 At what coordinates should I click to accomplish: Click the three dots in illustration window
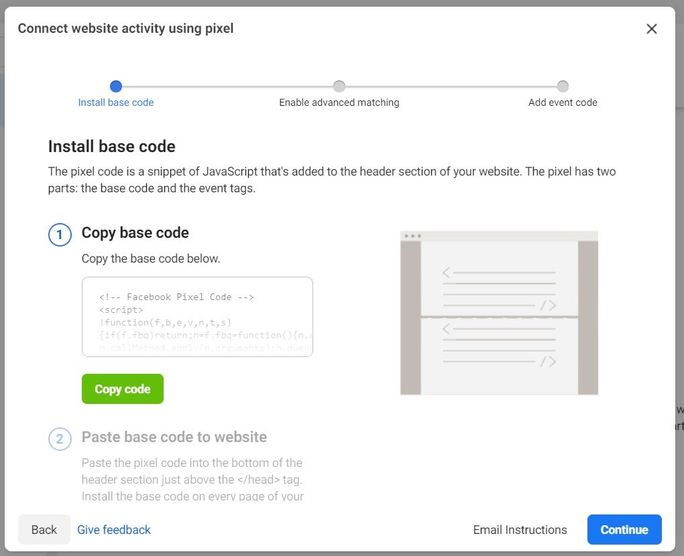tap(413, 237)
